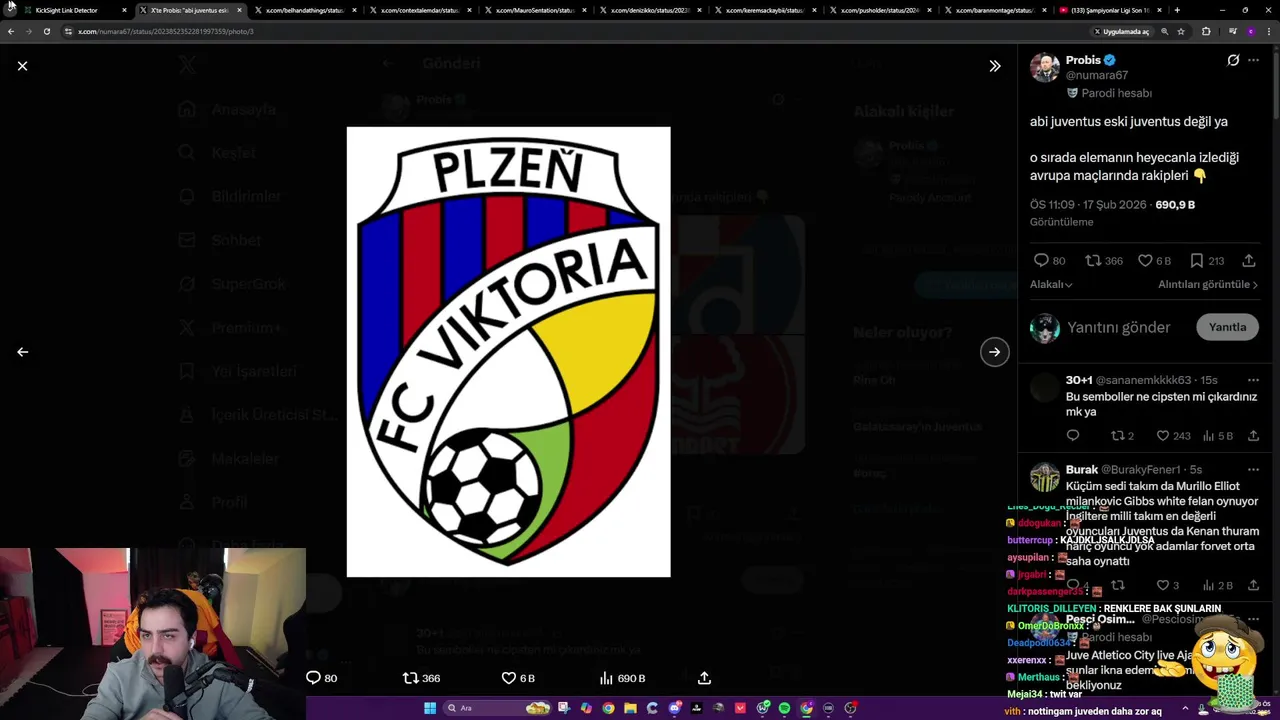Reply to the 30+1 comment
This screenshot has height=720, width=1280.
coord(1073,436)
